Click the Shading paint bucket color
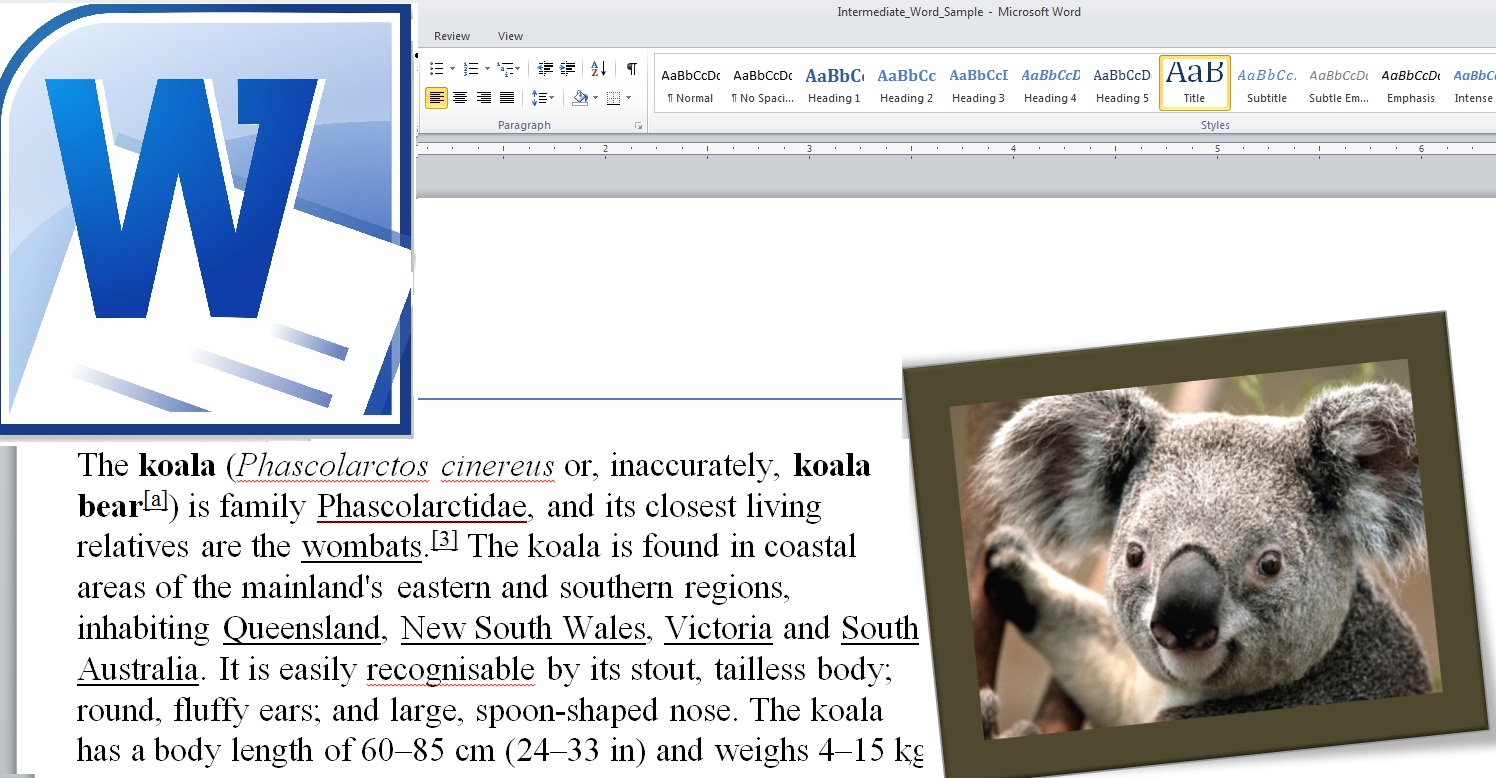This screenshot has height=778, width=1496. pos(580,98)
